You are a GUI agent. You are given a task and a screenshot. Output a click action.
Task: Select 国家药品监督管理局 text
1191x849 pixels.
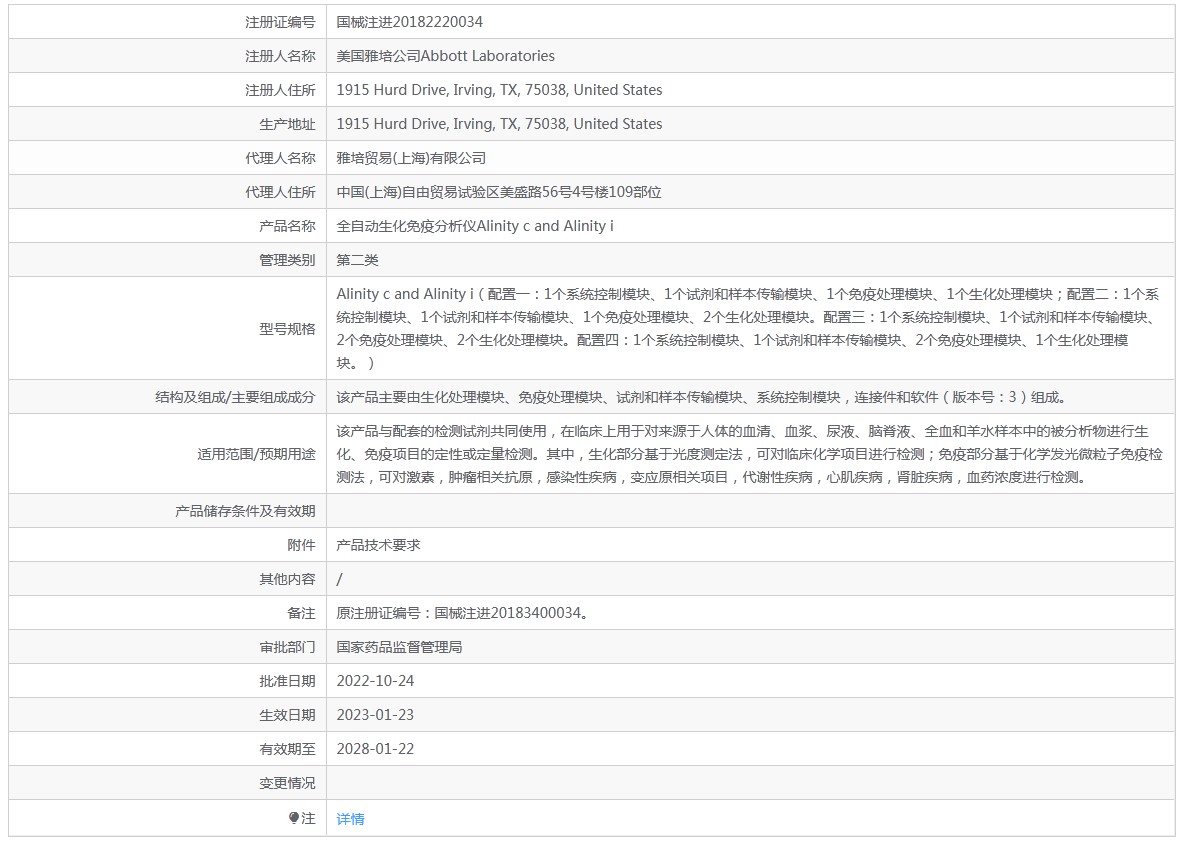pos(400,647)
